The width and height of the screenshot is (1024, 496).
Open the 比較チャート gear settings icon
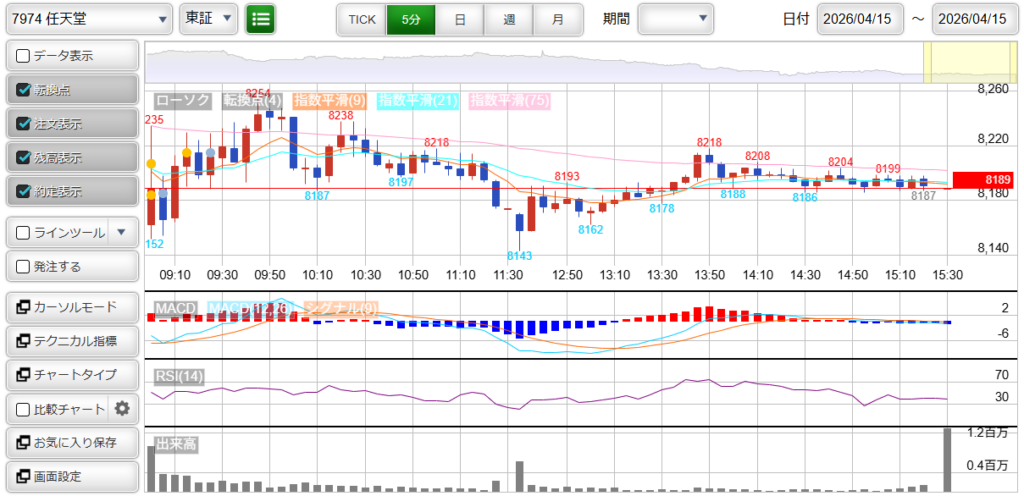[x=123, y=408]
